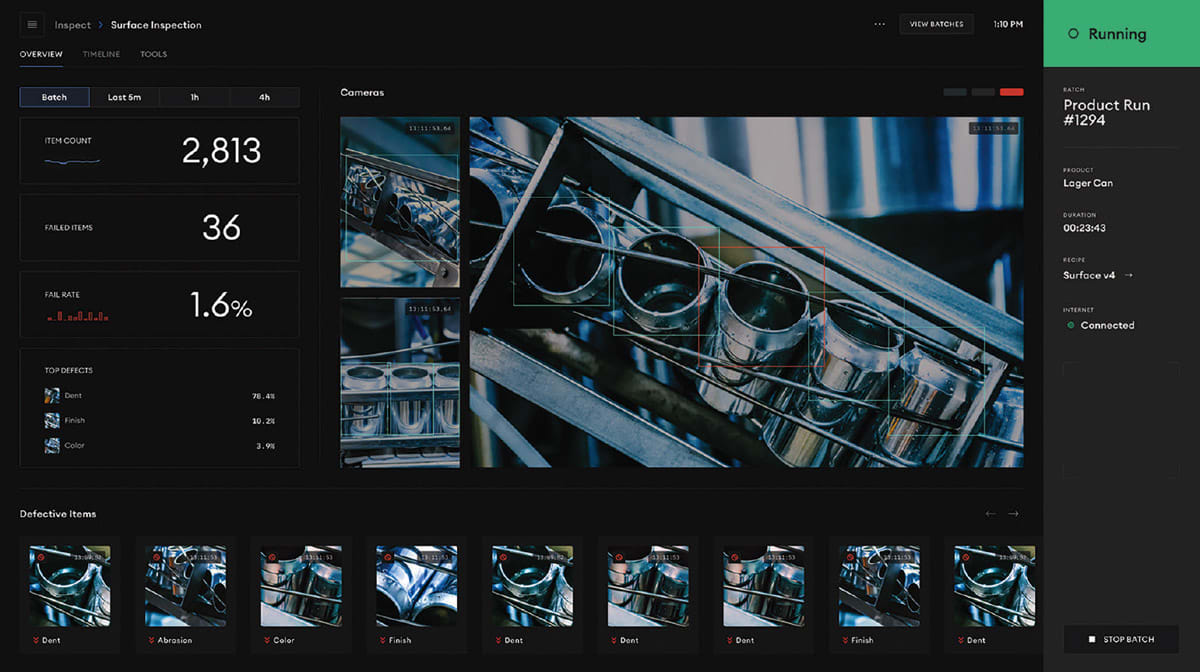Image resolution: width=1200 pixels, height=672 pixels.
Task: Click the Color defect icon in Top Defects
Action: [x=52, y=446]
